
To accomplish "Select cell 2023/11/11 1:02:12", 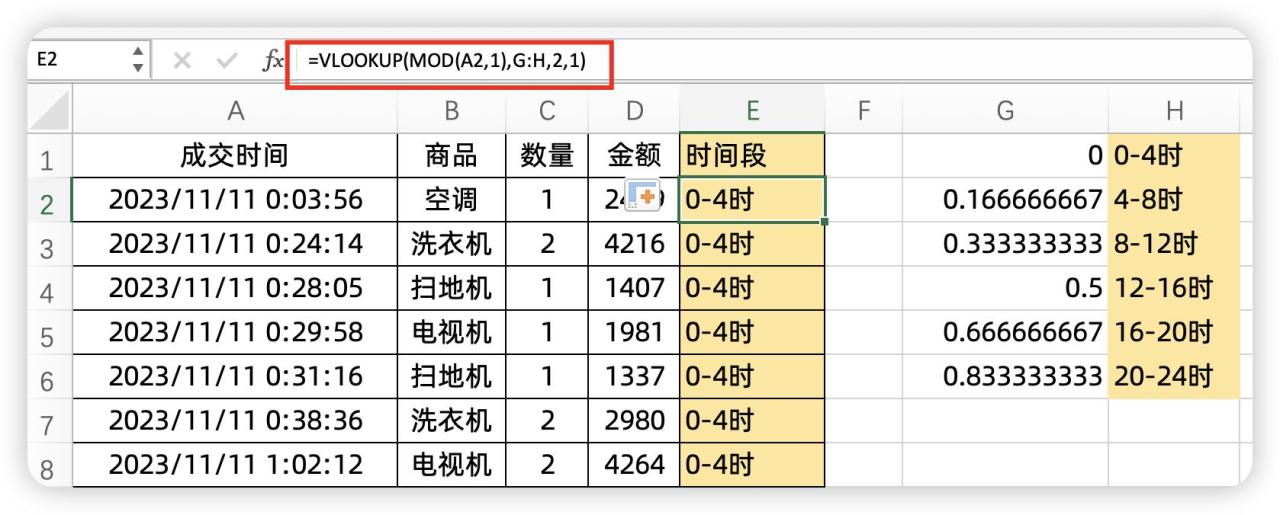I will click(236, 466).
